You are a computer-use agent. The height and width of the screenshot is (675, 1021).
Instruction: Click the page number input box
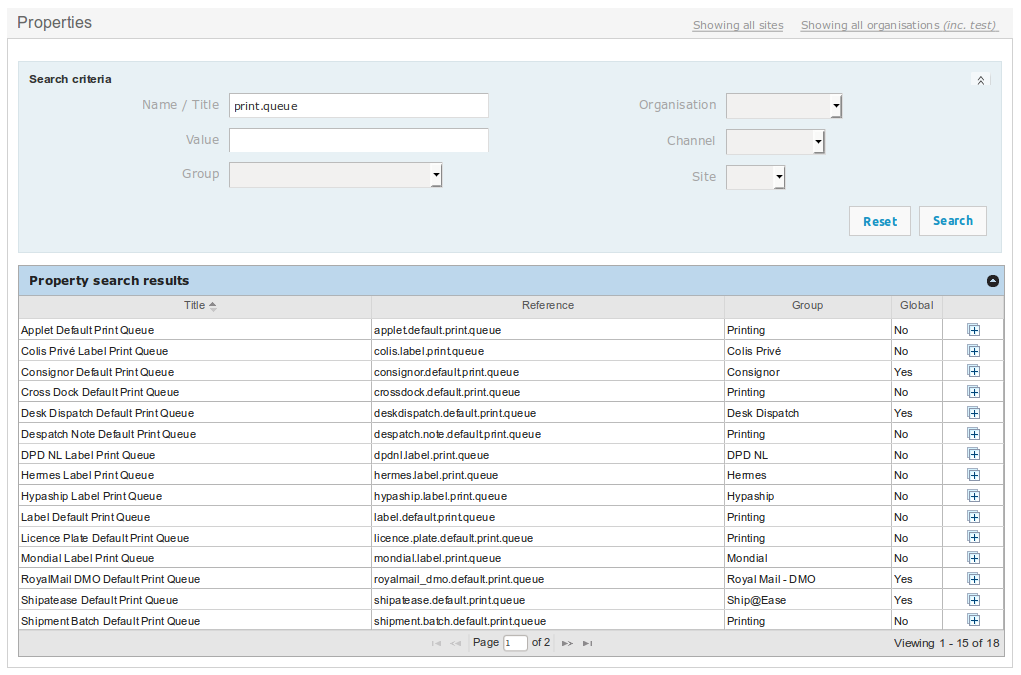514,643
